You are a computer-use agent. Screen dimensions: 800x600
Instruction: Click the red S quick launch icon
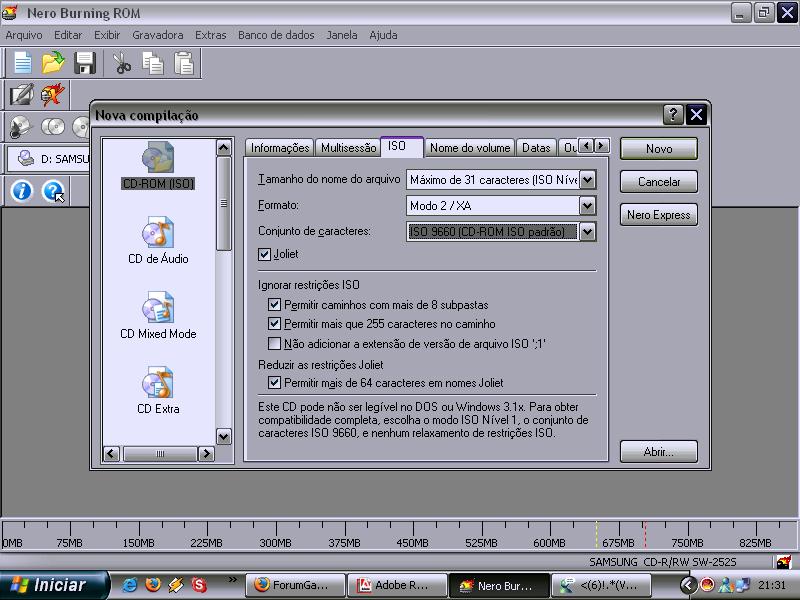coord(199,585)
